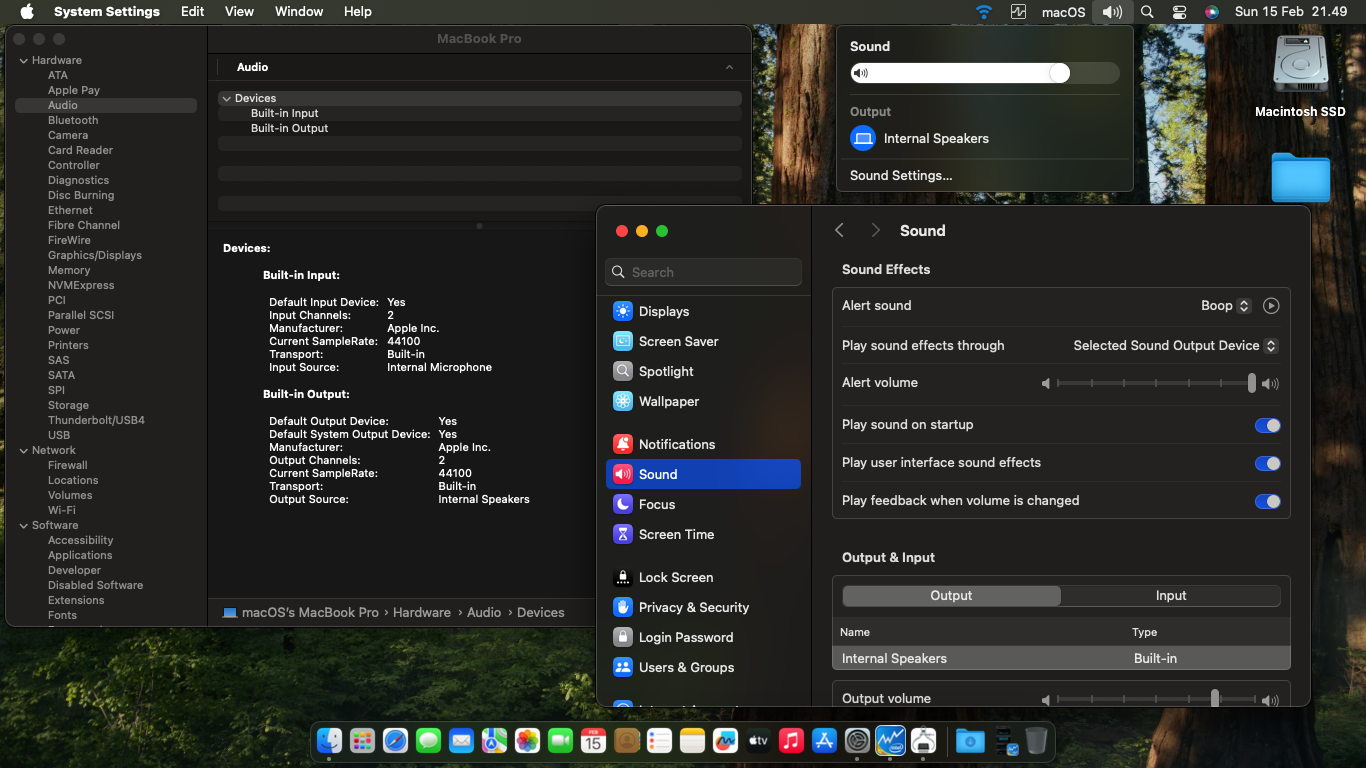This screenshot has width=1366, height=768.
Task: Click the Search field in System Settings
Action: (x=703, y=272)
